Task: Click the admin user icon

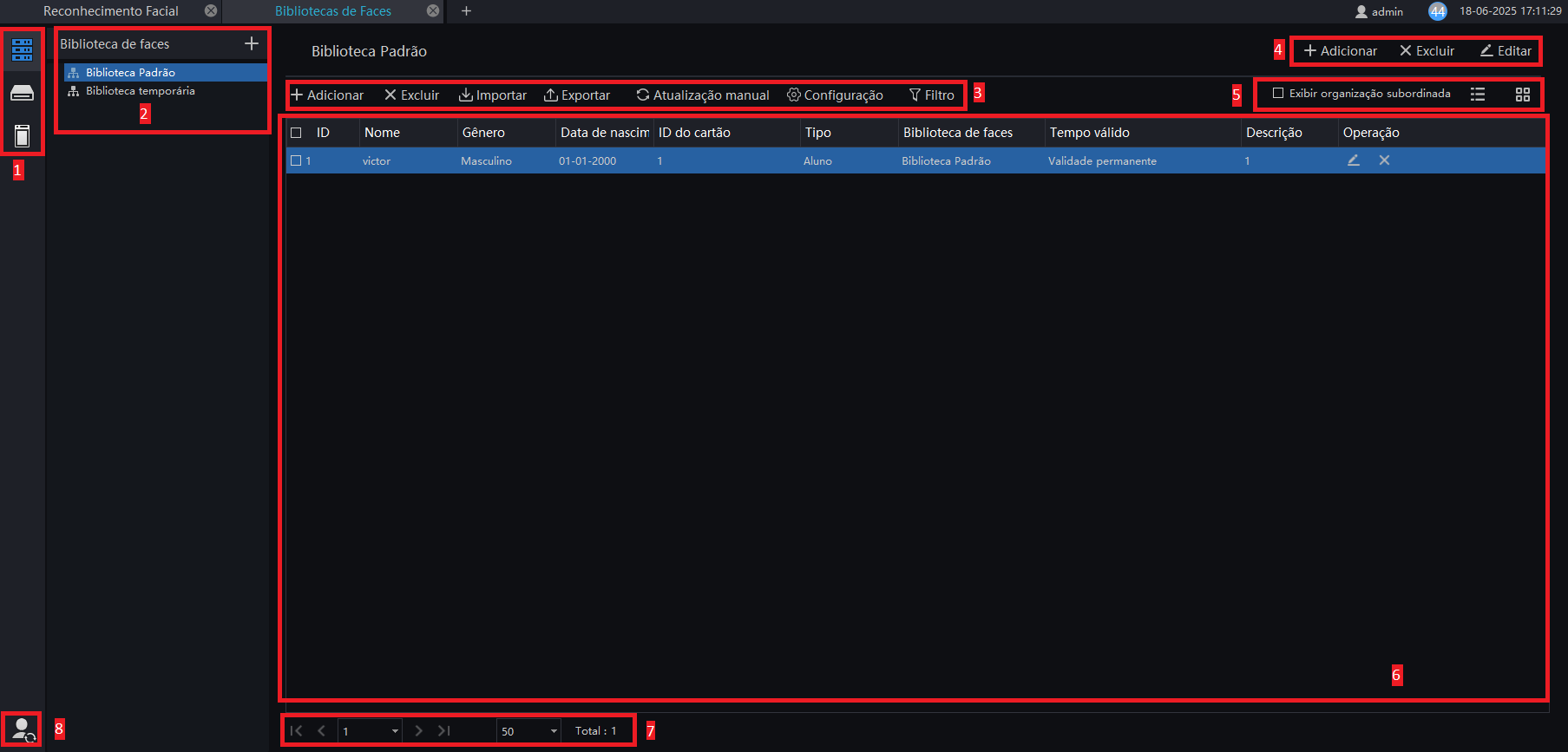Action: pyautogui.click(x=1361, y=11)
